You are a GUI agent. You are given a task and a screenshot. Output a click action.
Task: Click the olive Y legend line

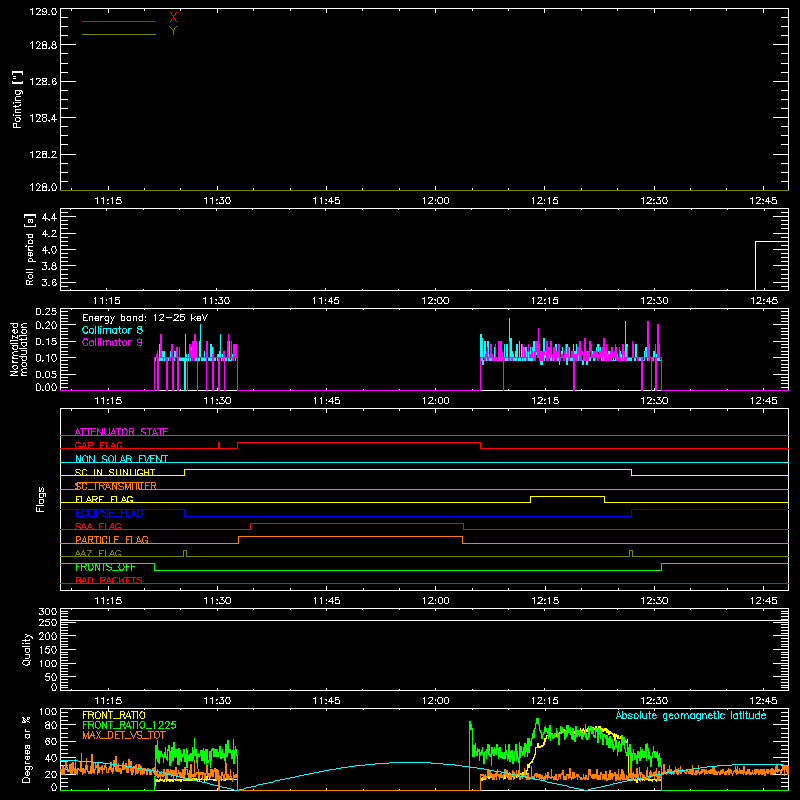[119, 34]
